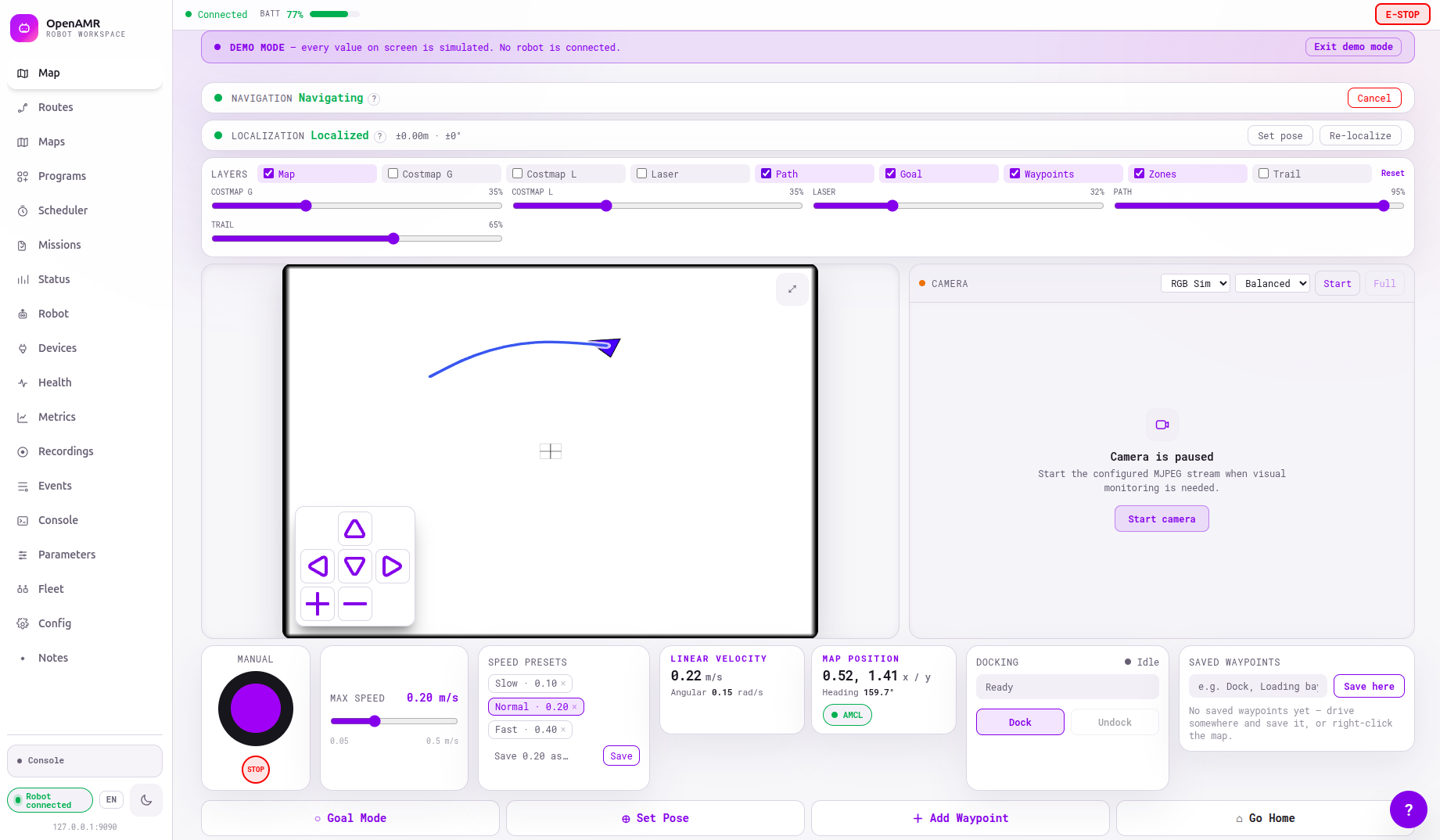This screenshot has width=1440, height=840.
Task: Pan the map up with triangle arrow
Action: click(x=355, y=529)
